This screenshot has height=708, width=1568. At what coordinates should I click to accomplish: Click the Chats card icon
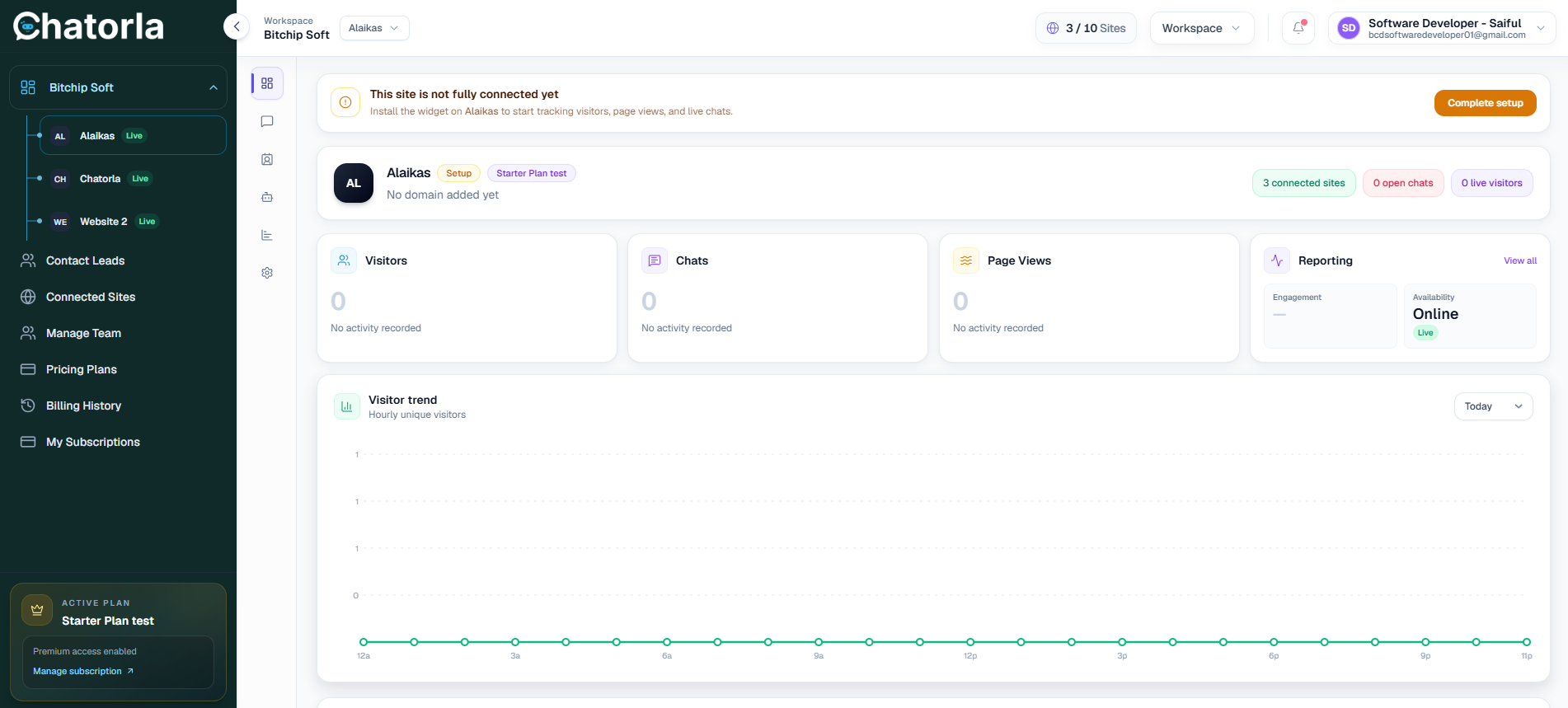tap(655, 260)
